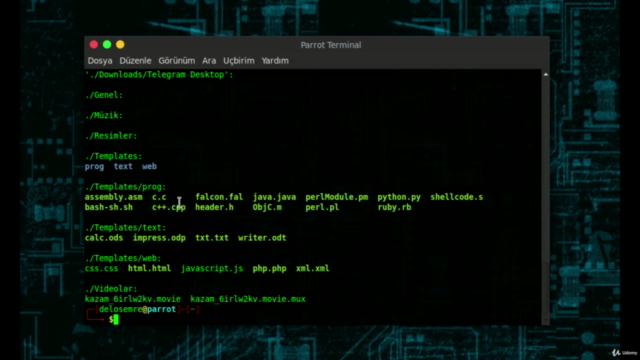Open the Düzenle menu
This screenshot has width=640, height=360.
pyautogui.click(x=136, y=61)
